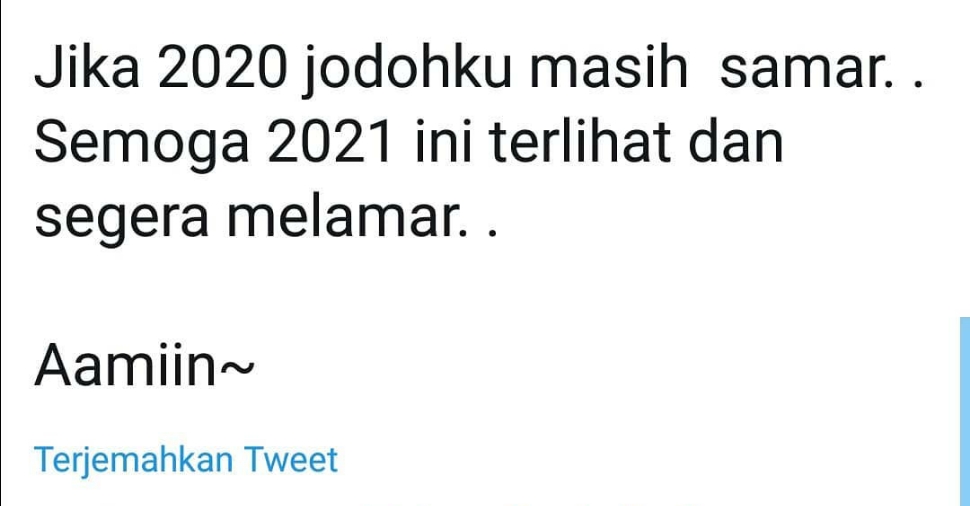The height and width of the screenshot is (506, 970).
Task: Select the word Jika in tweet
Action: [87, 69]
